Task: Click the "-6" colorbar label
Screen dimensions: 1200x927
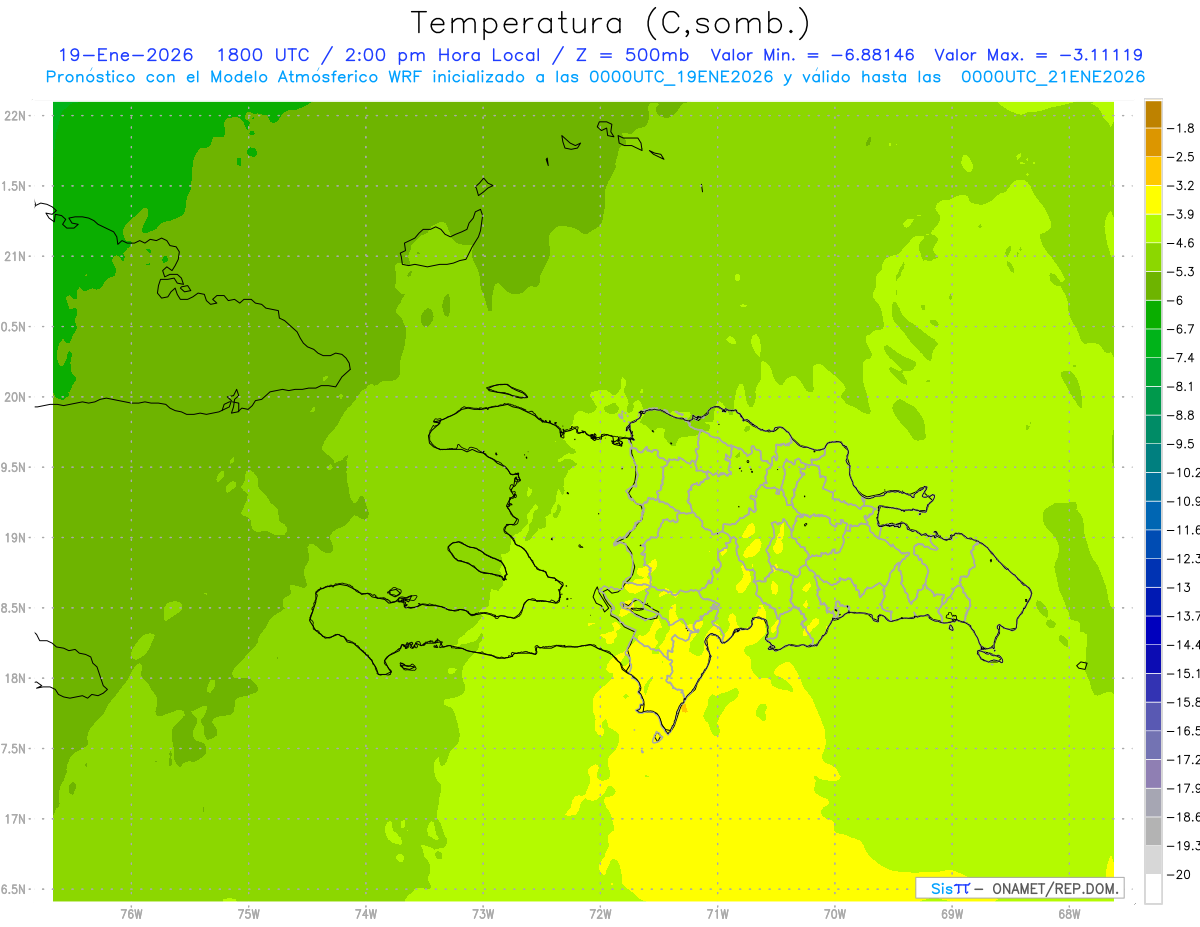Action: tap(1177, 300)
